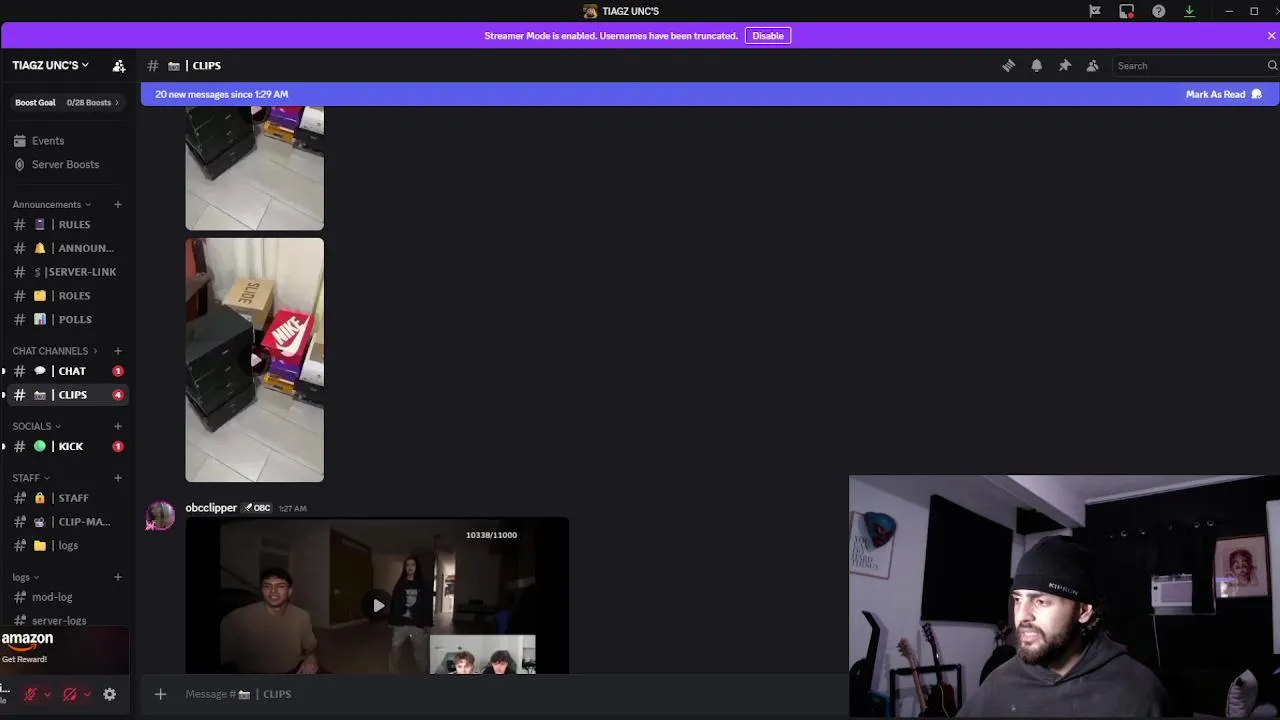Add channel to logs category
This screenshot has width=1280, height=720.
click(x=118, y=577)
